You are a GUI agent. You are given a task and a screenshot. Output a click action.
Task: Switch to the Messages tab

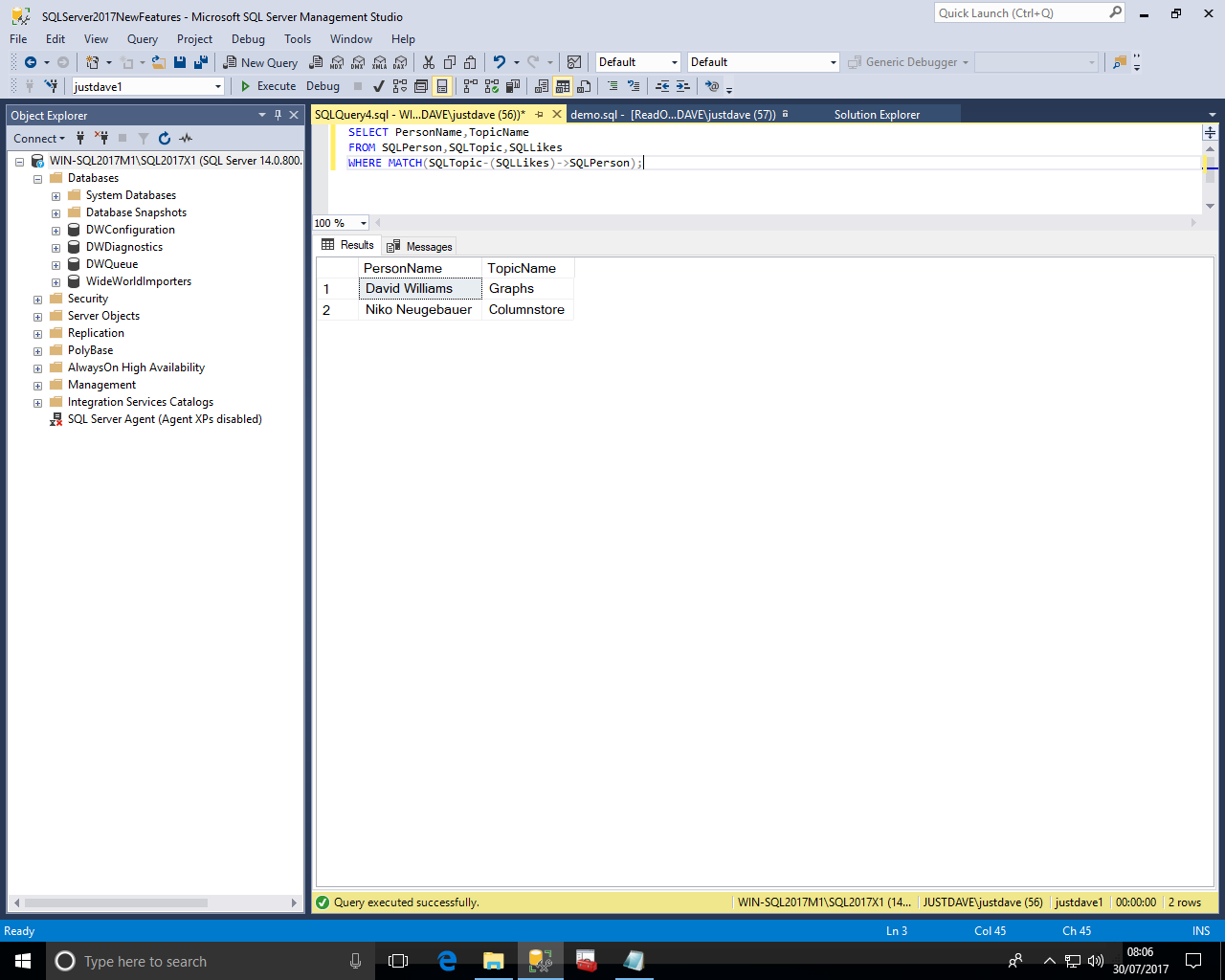tap(420, 246)
